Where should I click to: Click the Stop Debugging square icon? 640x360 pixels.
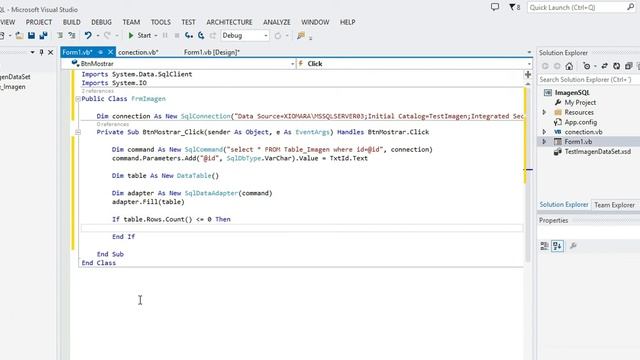[177, 36]
